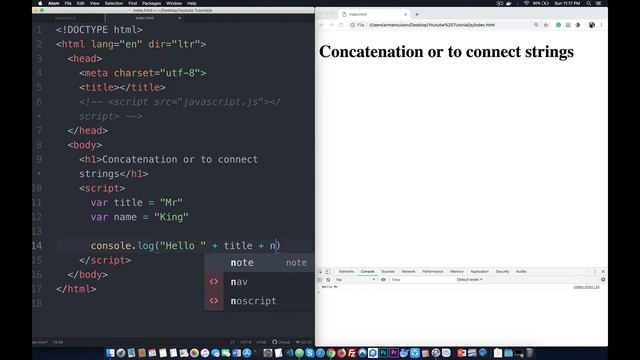The width and height of the screenshot is (640, 360).
Task: Click the var name = "King" code line
Action: [x=139, y=217]
